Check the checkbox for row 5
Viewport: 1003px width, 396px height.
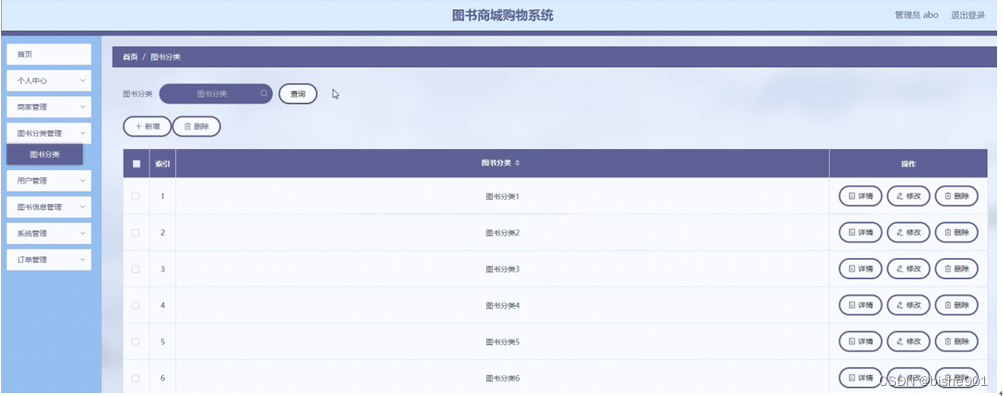click(x=136, y=342)
